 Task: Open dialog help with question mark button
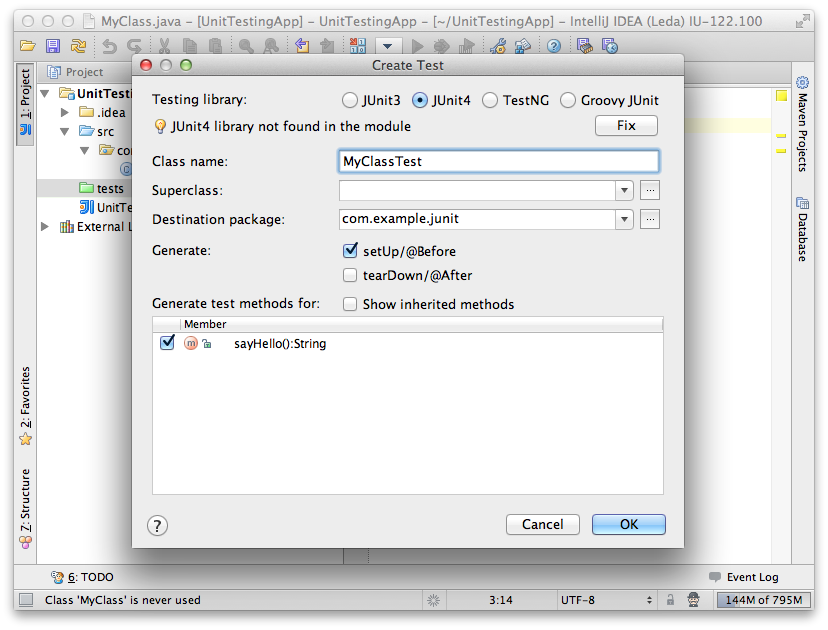[157, 525]
